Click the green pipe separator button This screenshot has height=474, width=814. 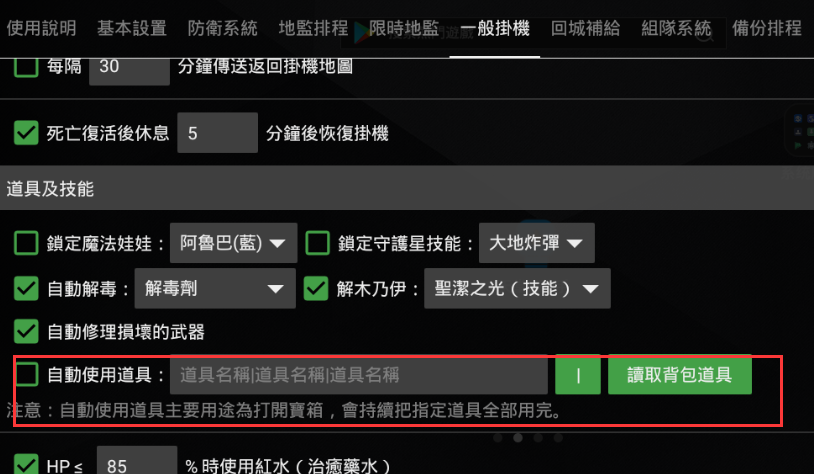577,374
